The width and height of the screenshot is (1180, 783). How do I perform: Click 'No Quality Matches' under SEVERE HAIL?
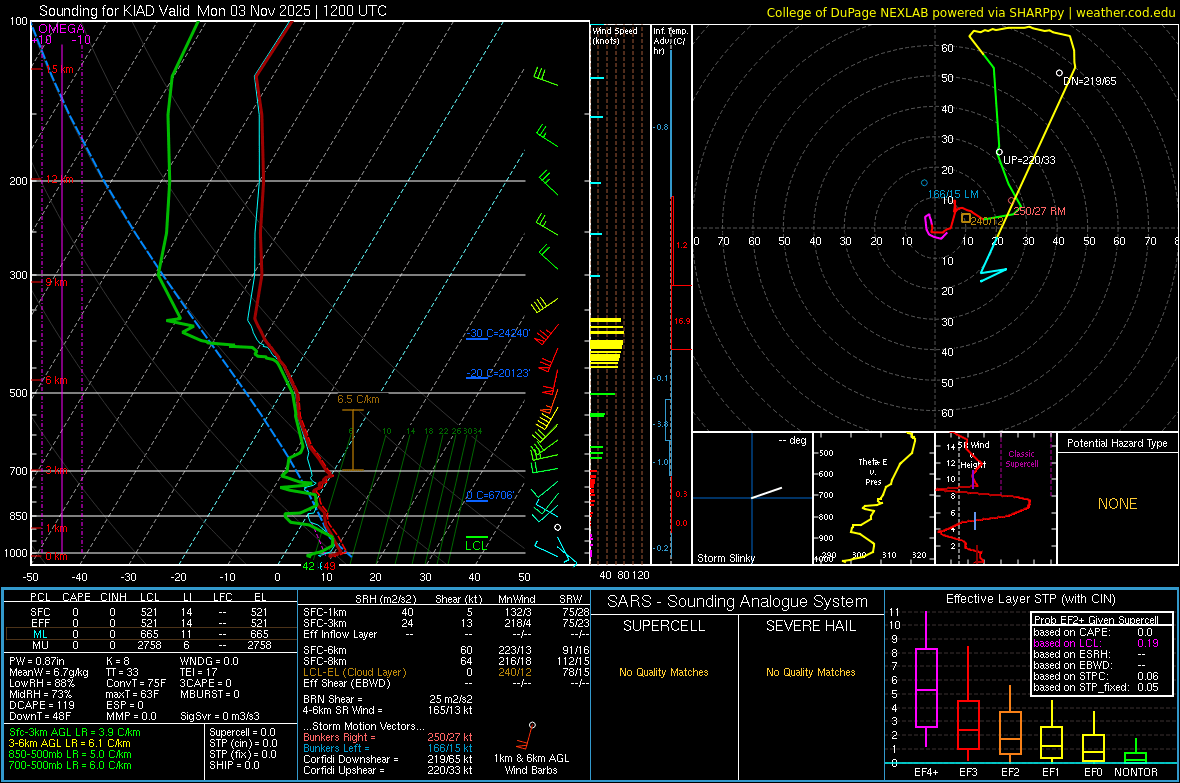810,672
